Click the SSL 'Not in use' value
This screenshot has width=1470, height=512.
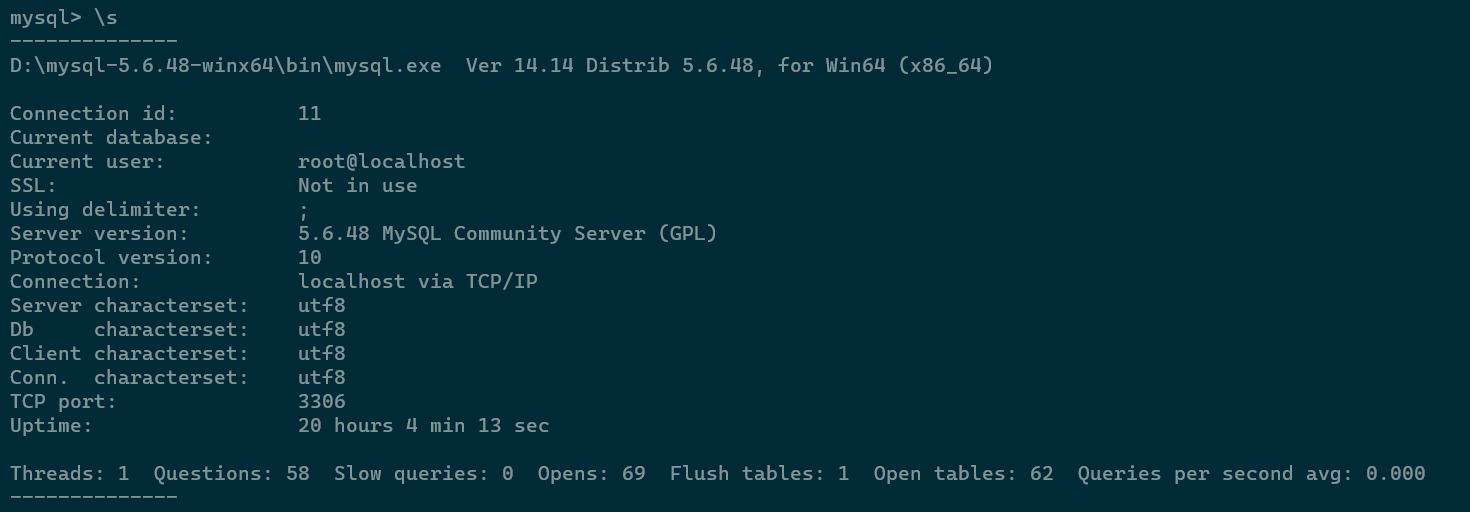click(x=357, y=186)
